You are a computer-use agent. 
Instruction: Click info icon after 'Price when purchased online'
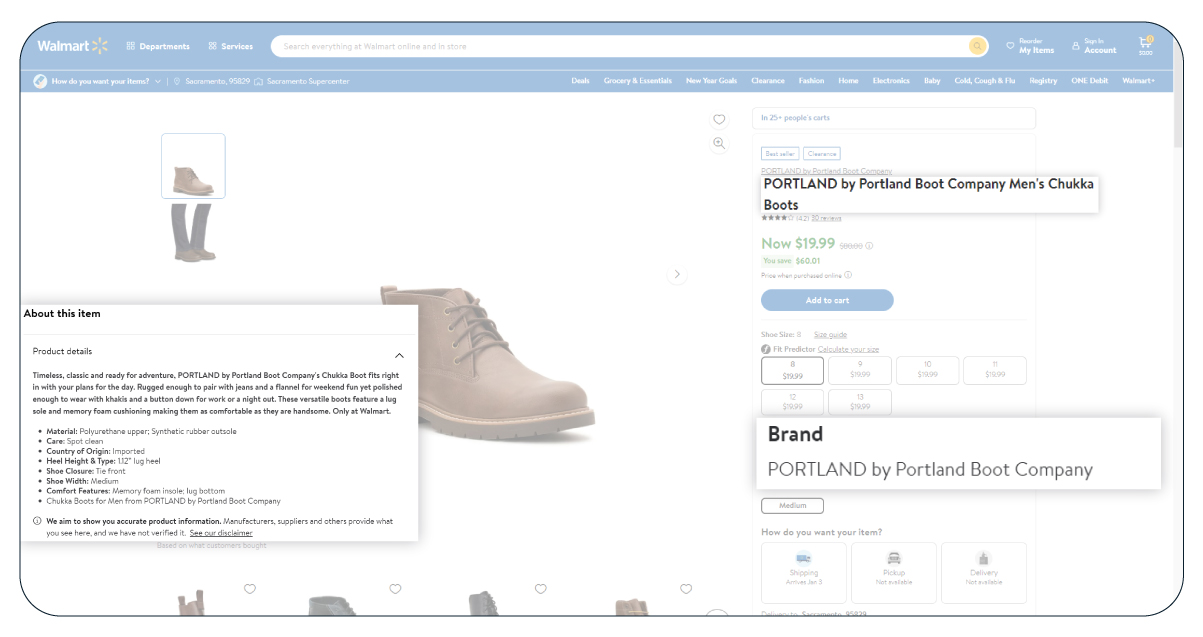(x=848, y=275)
